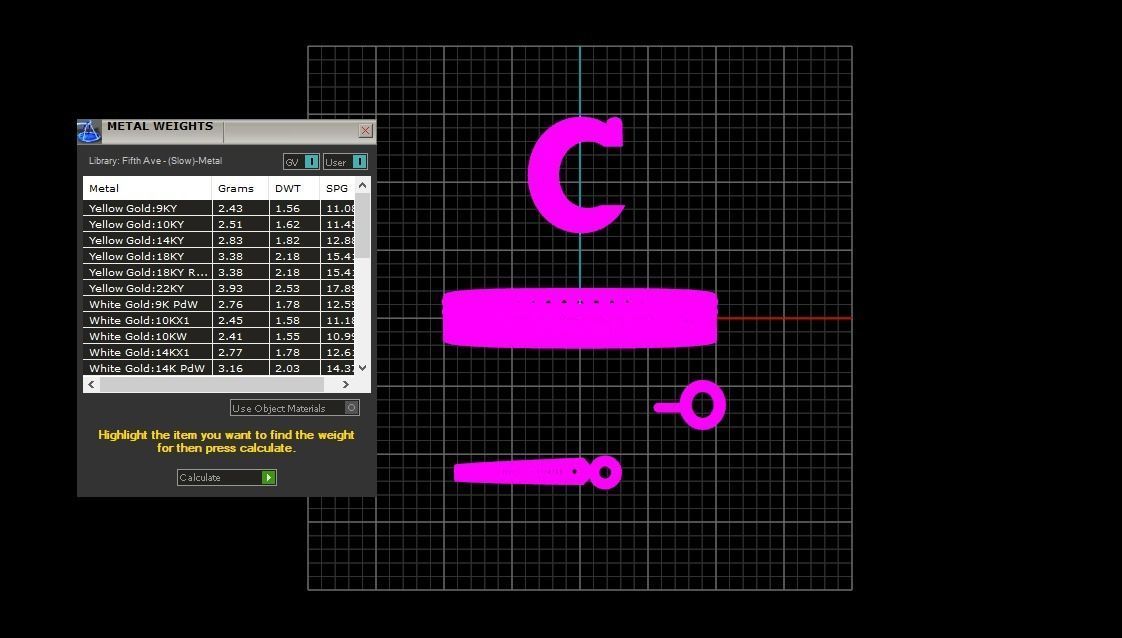The width and height of the screenshot is (1122, 638).
Task: Click the 1.55 DWT value
Action: 288,336
